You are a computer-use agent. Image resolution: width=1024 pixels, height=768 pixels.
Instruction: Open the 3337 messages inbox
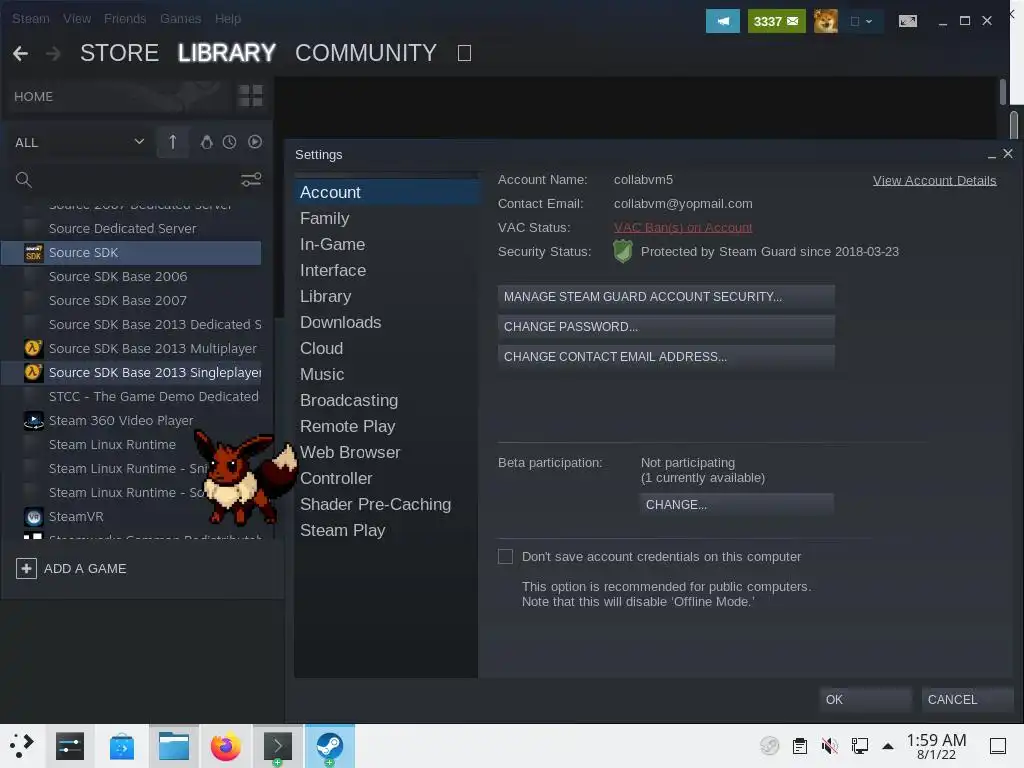click(776, 22)
